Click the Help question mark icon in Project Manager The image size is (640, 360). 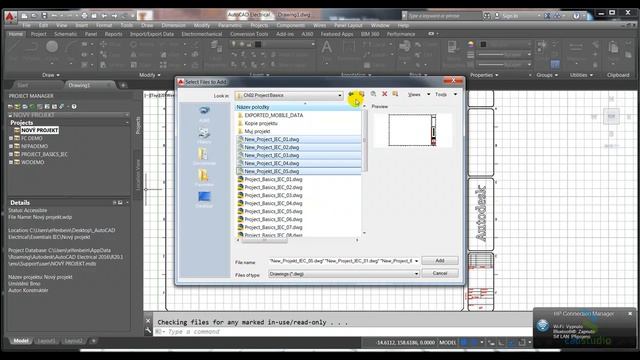tap(74, 107)
